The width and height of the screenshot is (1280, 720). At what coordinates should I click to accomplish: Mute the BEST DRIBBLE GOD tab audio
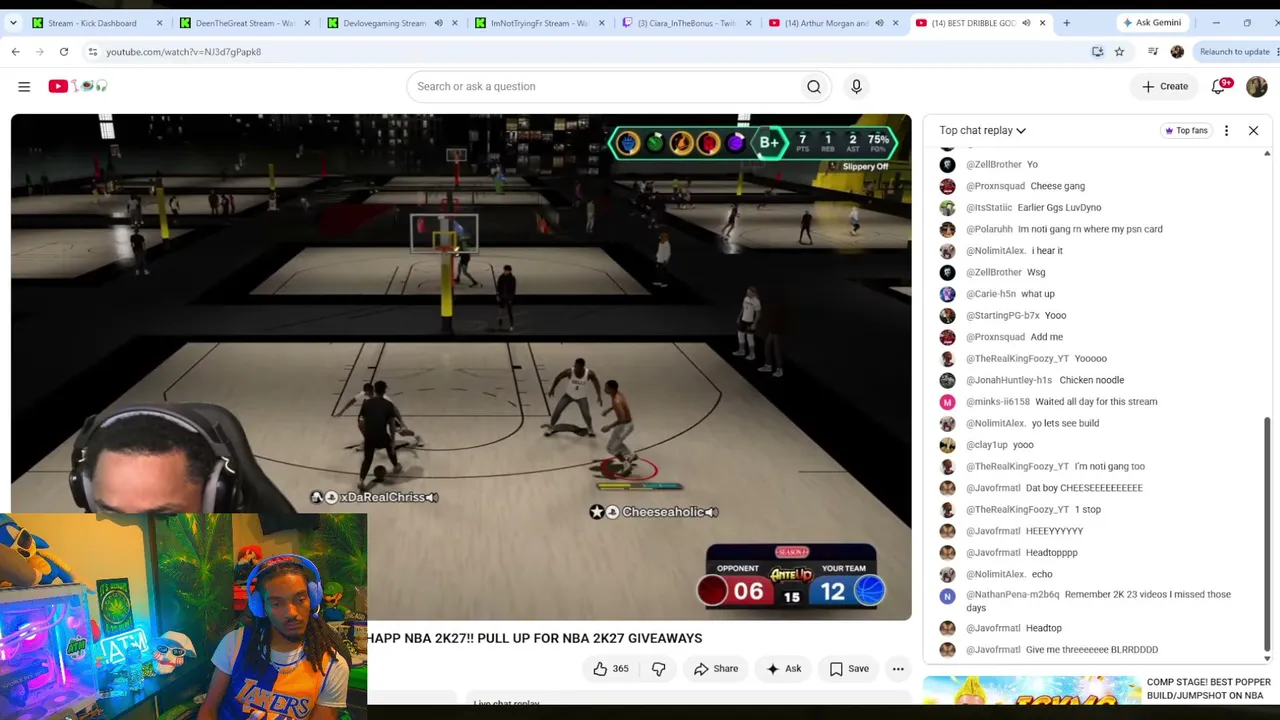pyautogui.click(x=1026, y=23)
